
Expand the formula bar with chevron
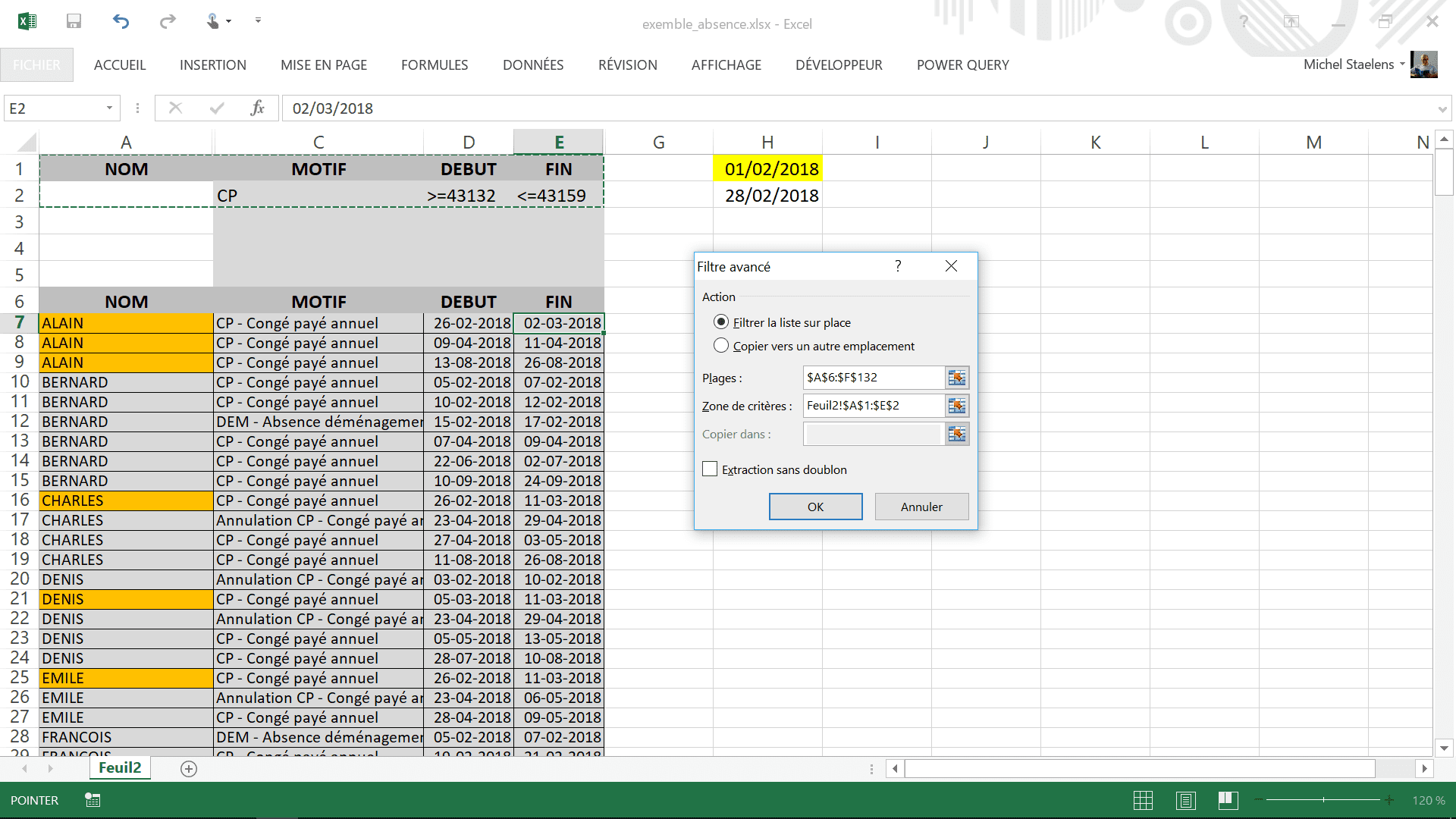coord(1442,109)
